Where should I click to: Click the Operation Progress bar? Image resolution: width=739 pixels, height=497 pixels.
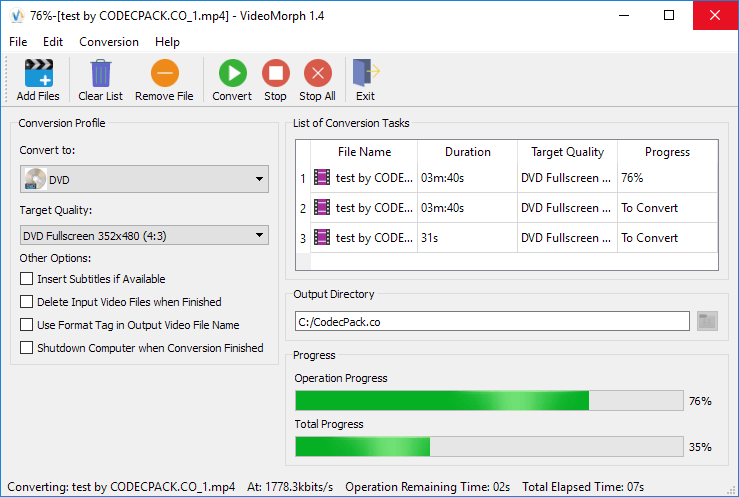(489, 400)
